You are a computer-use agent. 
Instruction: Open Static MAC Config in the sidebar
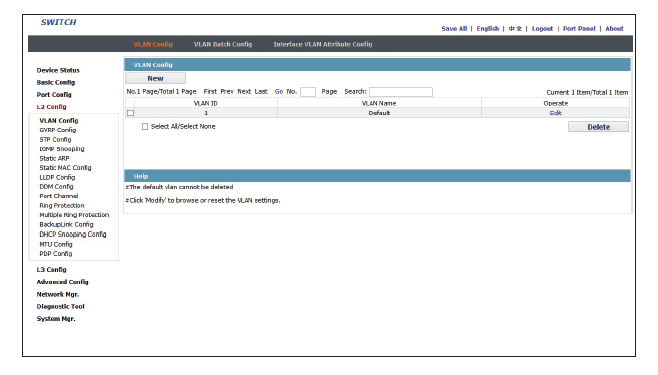tap(65, 167)
